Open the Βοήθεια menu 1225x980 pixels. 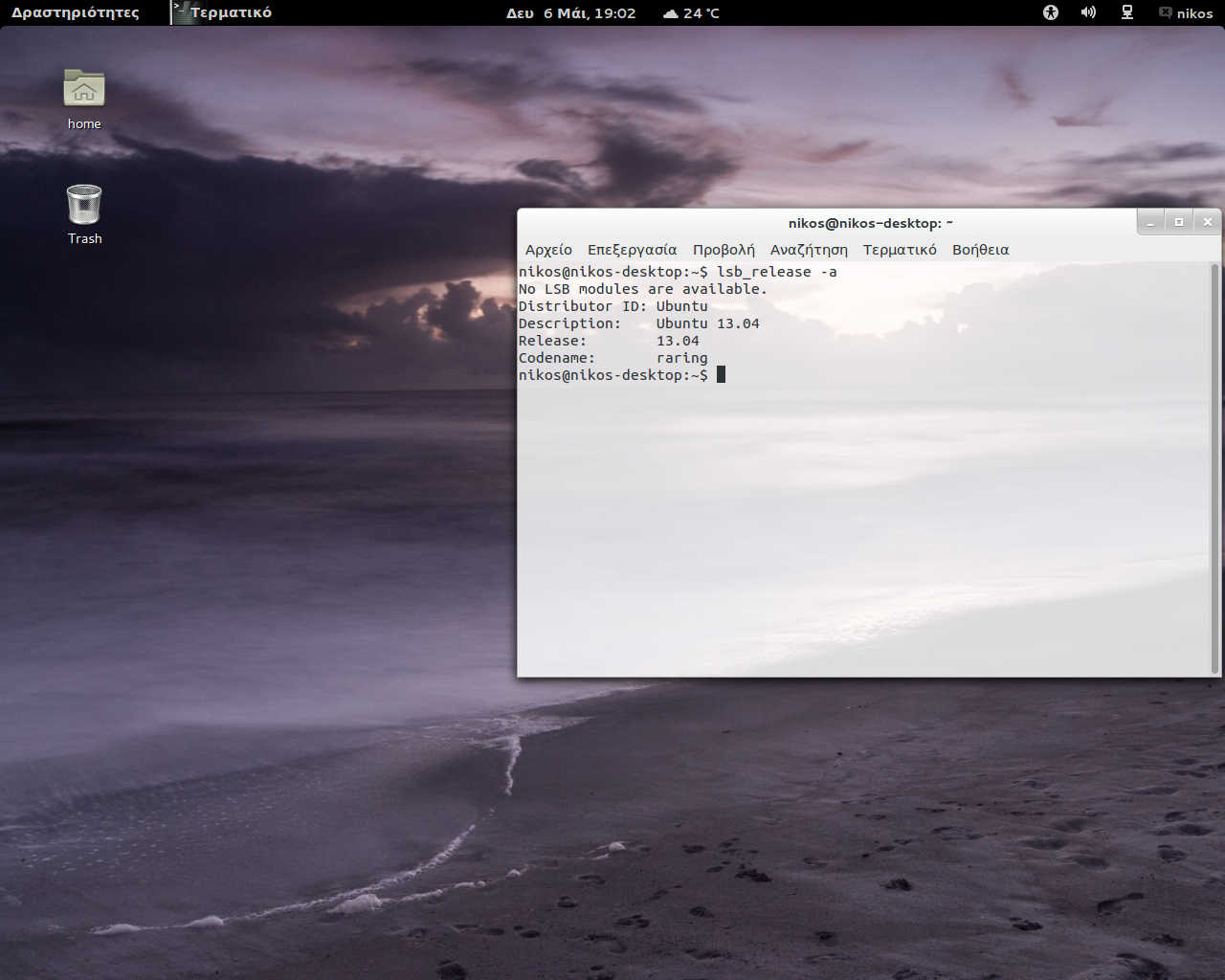pyautogui.click(x=980, y=250)
